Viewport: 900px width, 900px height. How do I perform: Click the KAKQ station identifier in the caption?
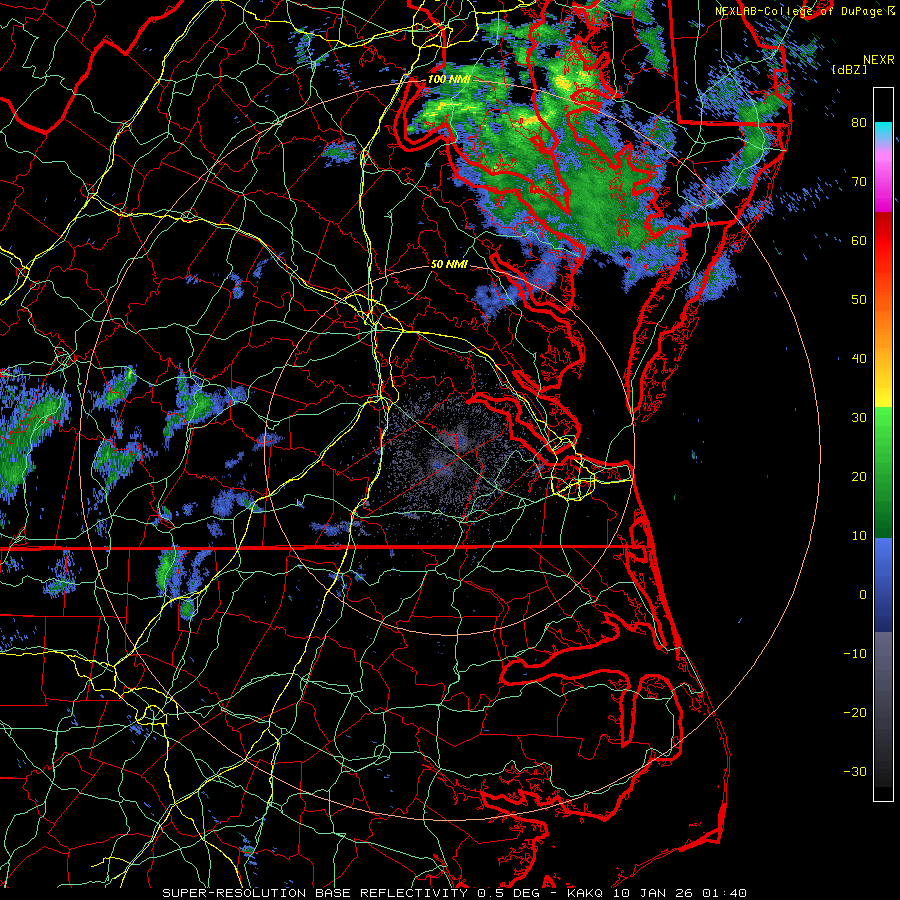coord(586,893)
